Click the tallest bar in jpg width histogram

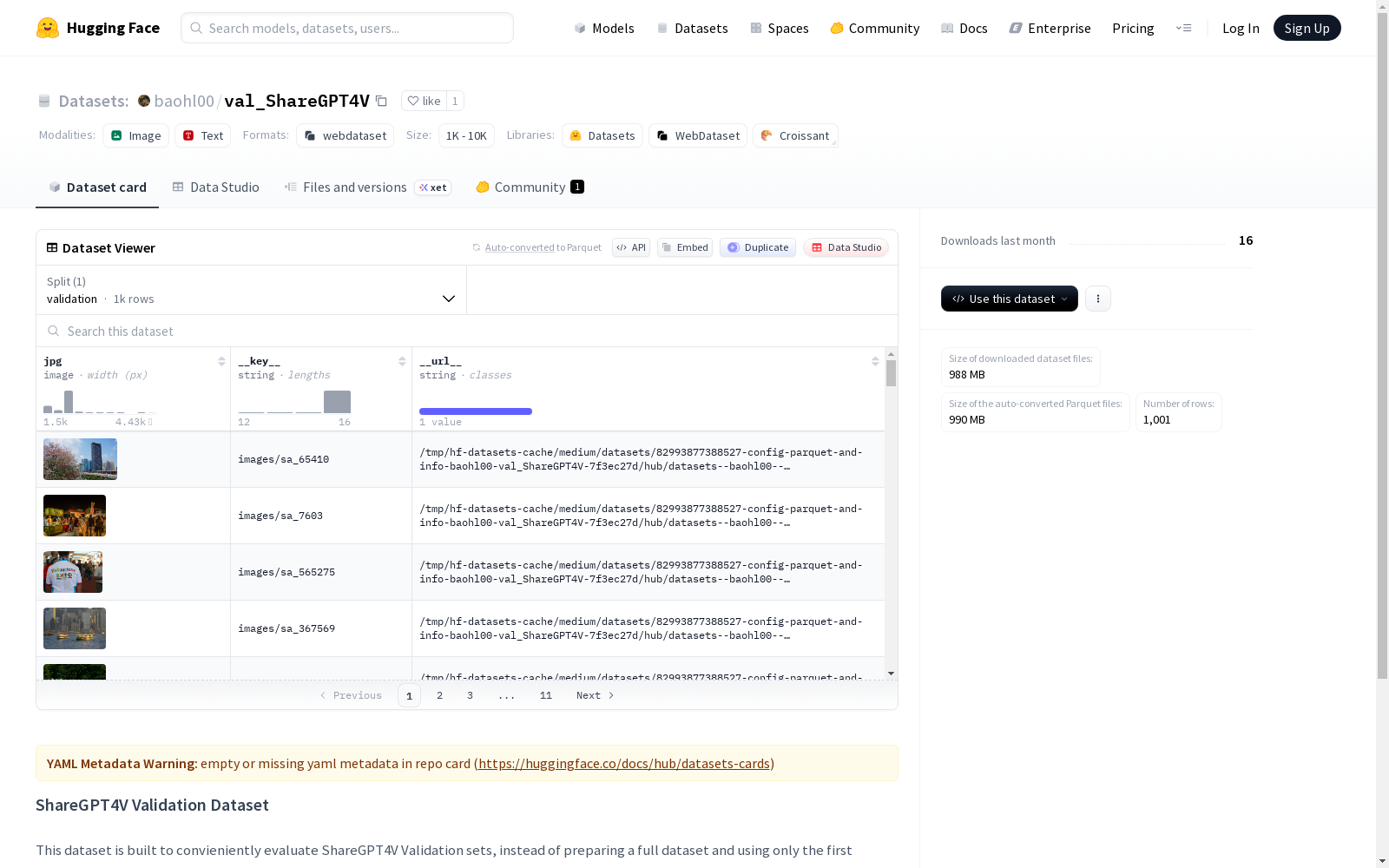pos(69,402)
